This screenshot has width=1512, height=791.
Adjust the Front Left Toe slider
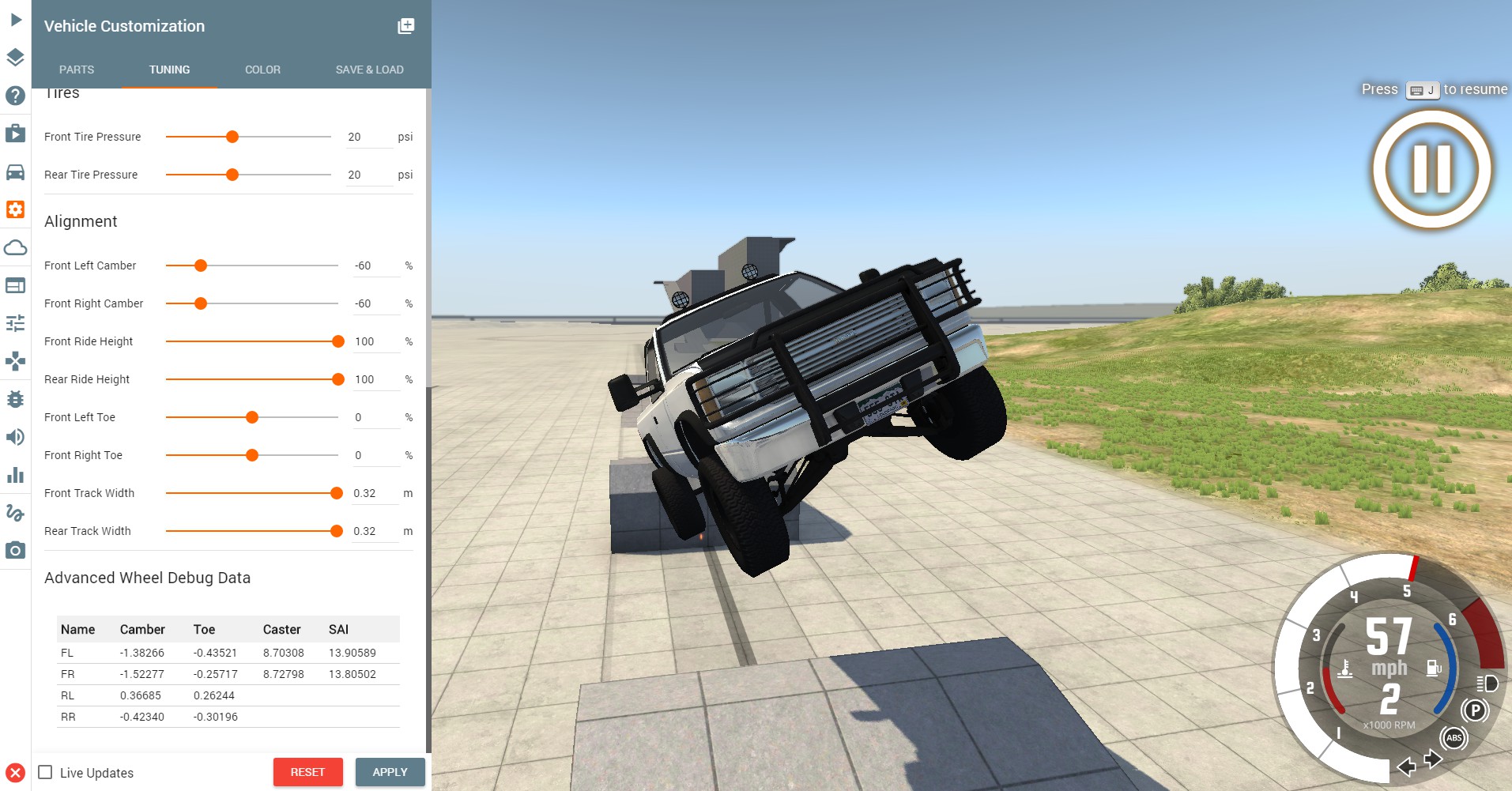[252, 417]
